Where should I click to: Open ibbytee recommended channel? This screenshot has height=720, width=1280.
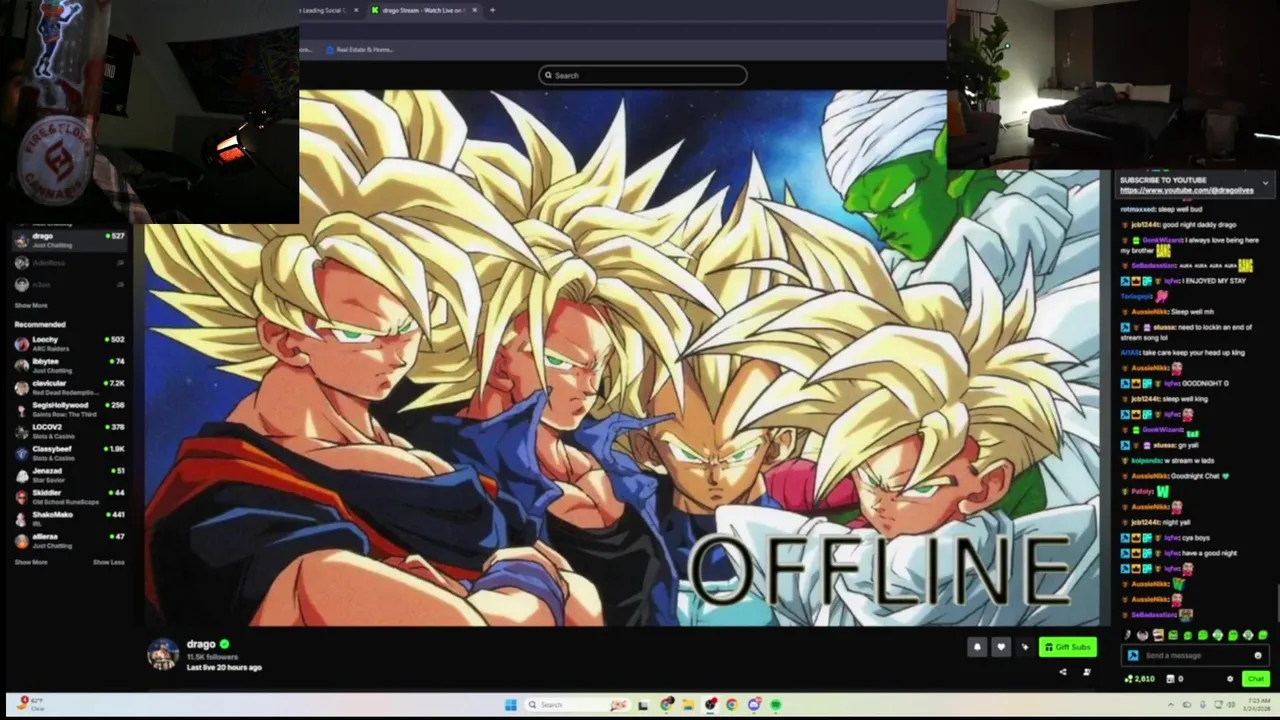(x=70, y=365)
